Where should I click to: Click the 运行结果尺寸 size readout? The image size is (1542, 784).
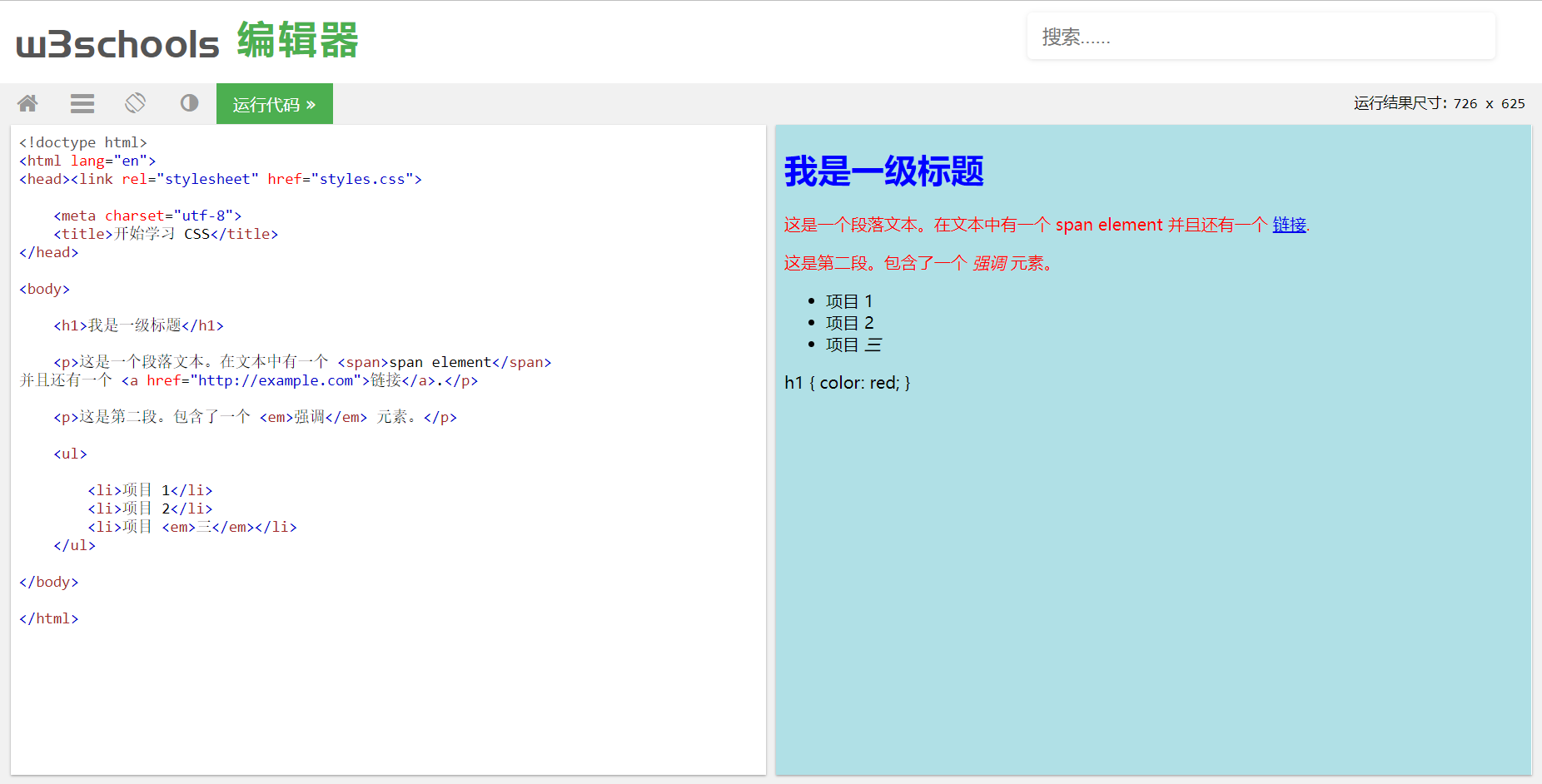click(x=1439, y=103)
